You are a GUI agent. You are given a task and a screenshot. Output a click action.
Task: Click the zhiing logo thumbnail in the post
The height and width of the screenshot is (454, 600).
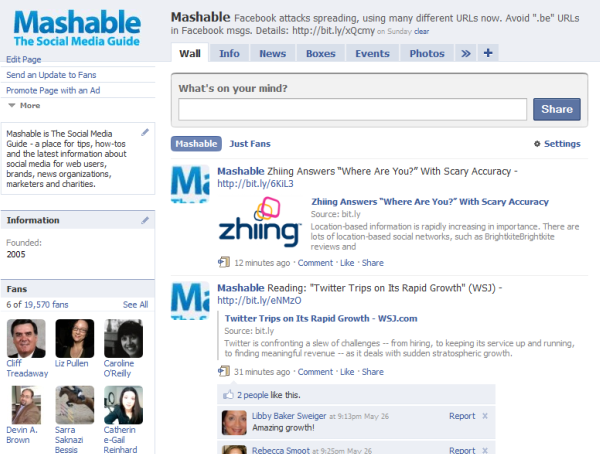pyautogui.click(x=260, y=222)
